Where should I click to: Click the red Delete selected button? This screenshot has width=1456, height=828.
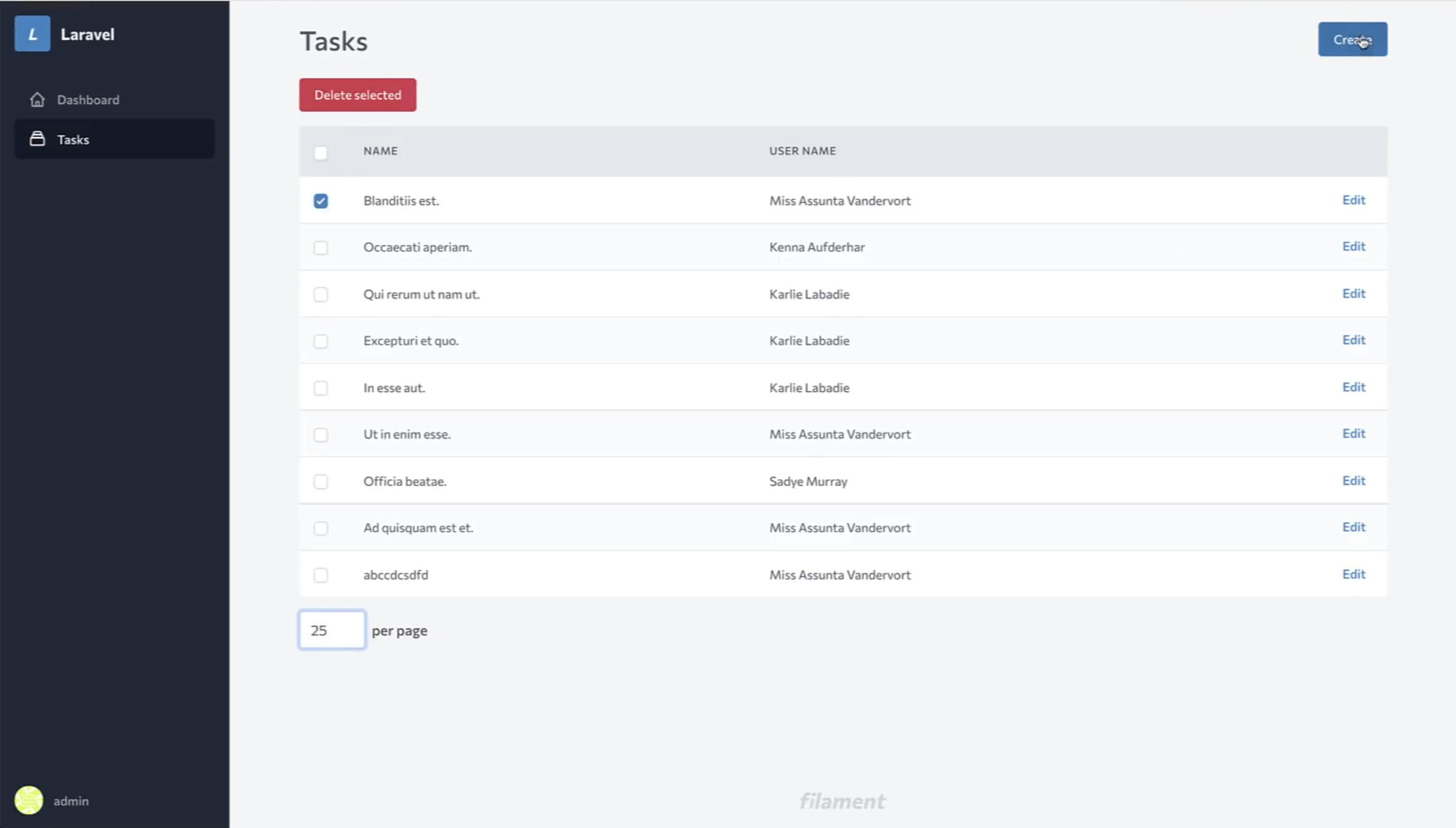pos(357,95)
